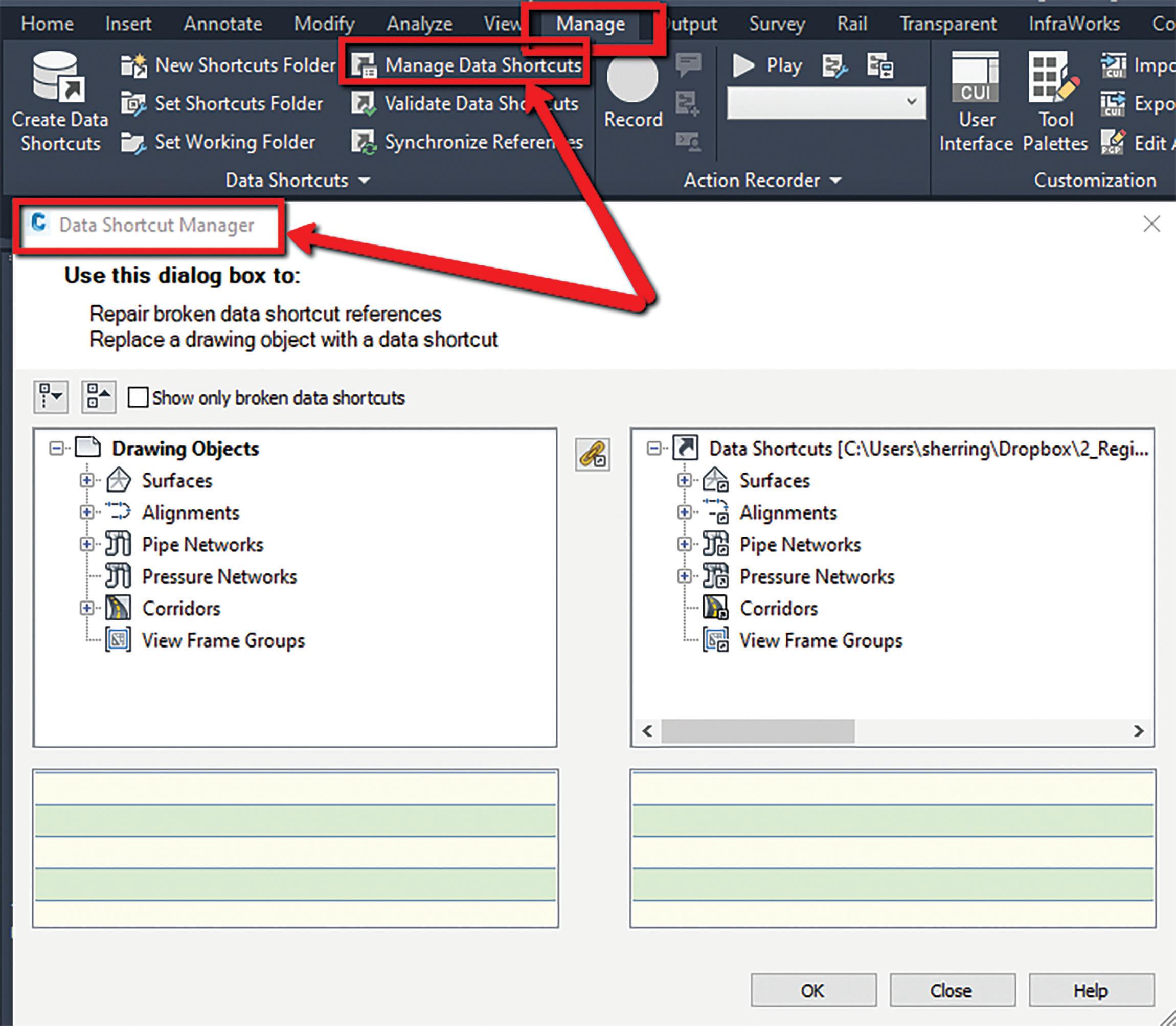This screenshot has height=1026, width=1176.
Task: Open the Survey ribbon tab
Action: tap(777, 24)
